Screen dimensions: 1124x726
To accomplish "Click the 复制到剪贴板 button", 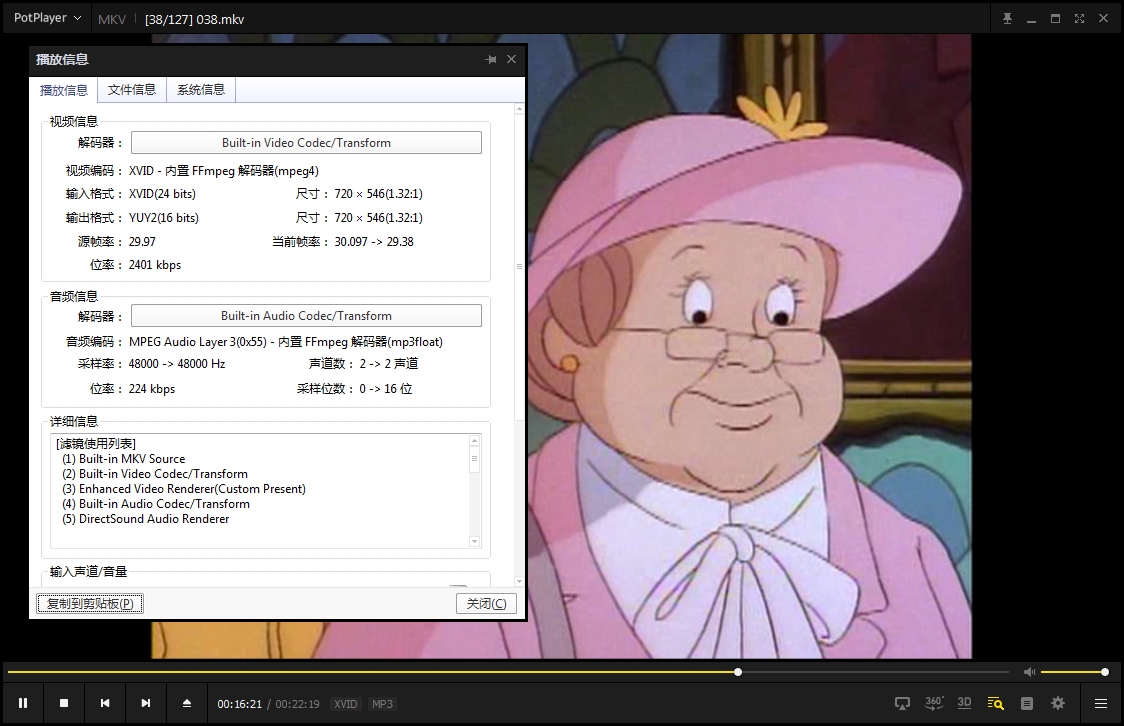I will [90, 603].
